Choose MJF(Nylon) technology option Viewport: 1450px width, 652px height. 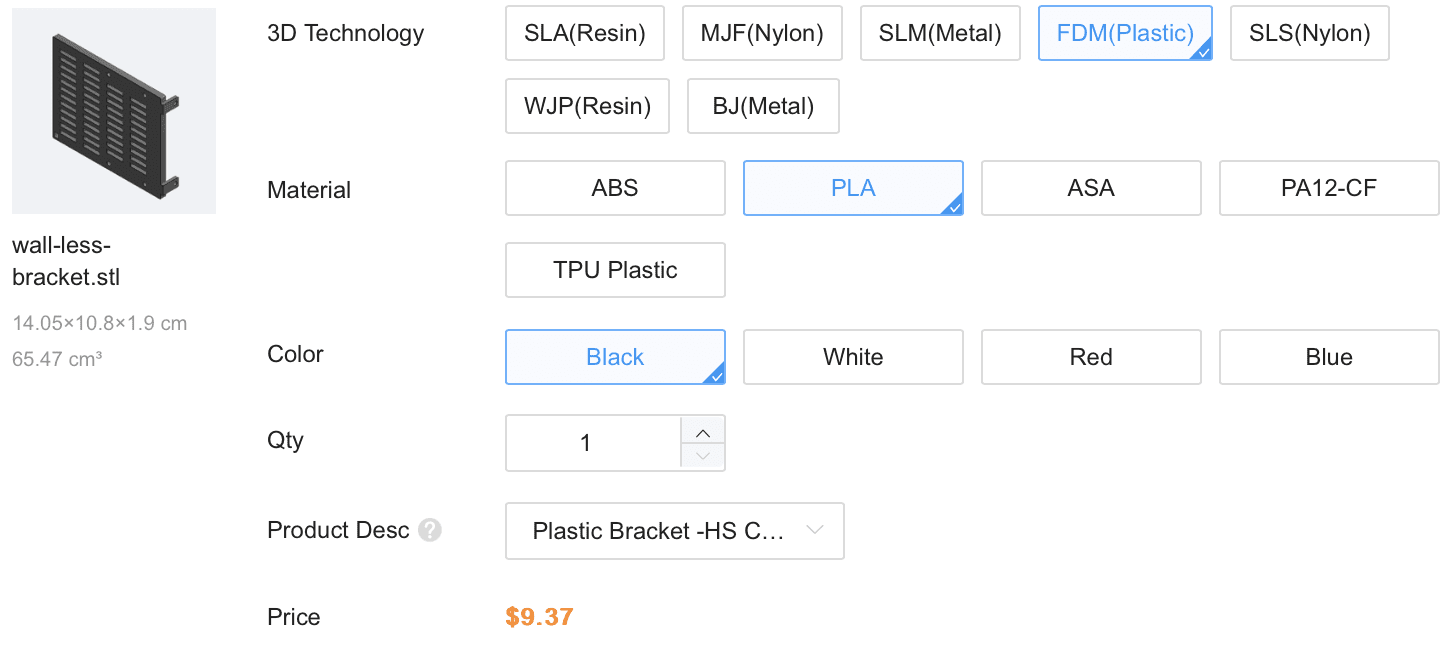[x=762, y=34]
